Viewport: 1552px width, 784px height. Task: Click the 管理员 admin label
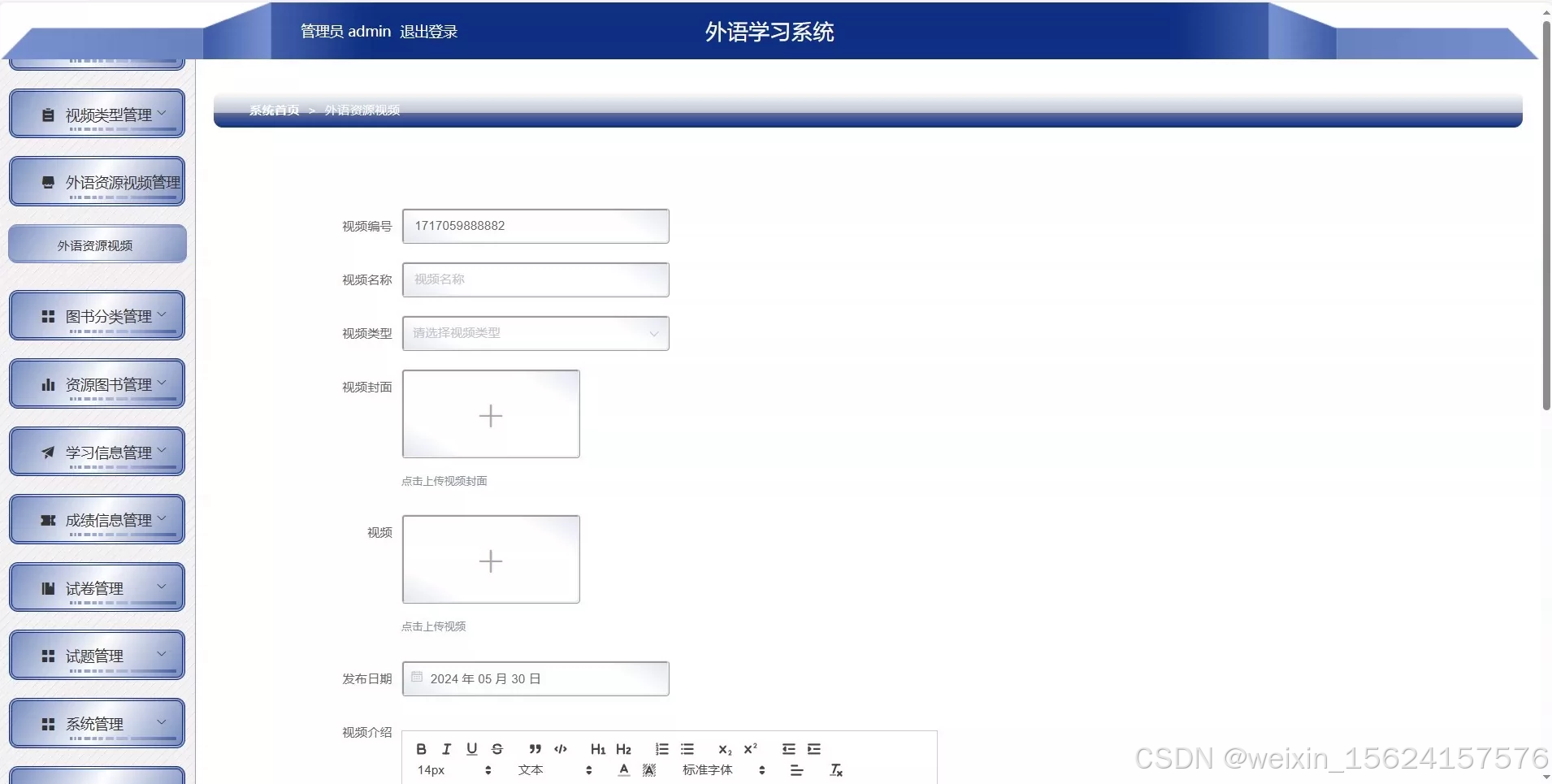346,32
